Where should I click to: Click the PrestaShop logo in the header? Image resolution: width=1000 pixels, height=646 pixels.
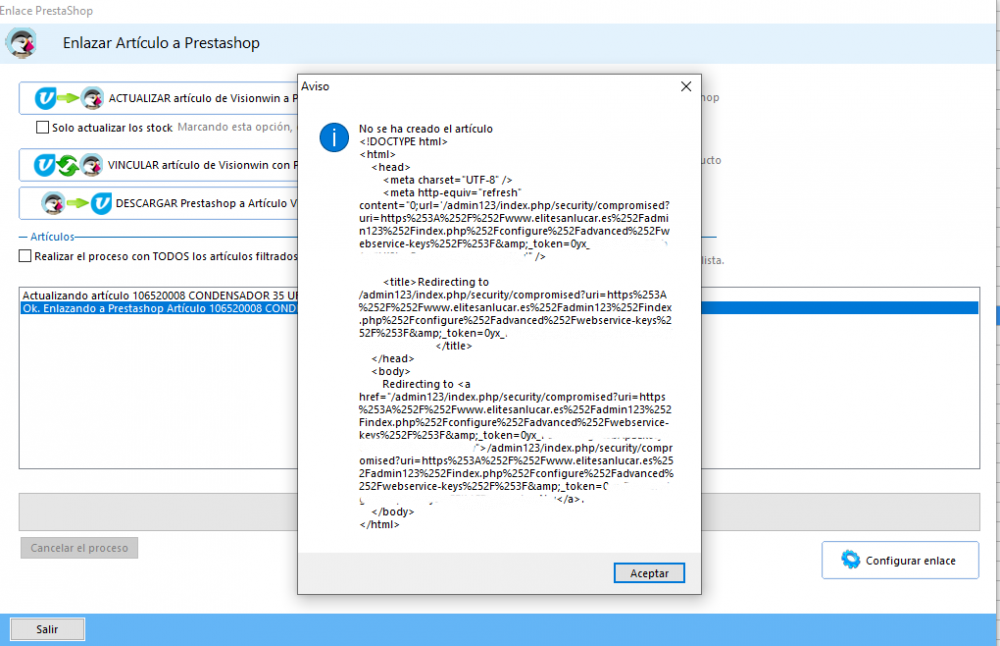[22, 43]
